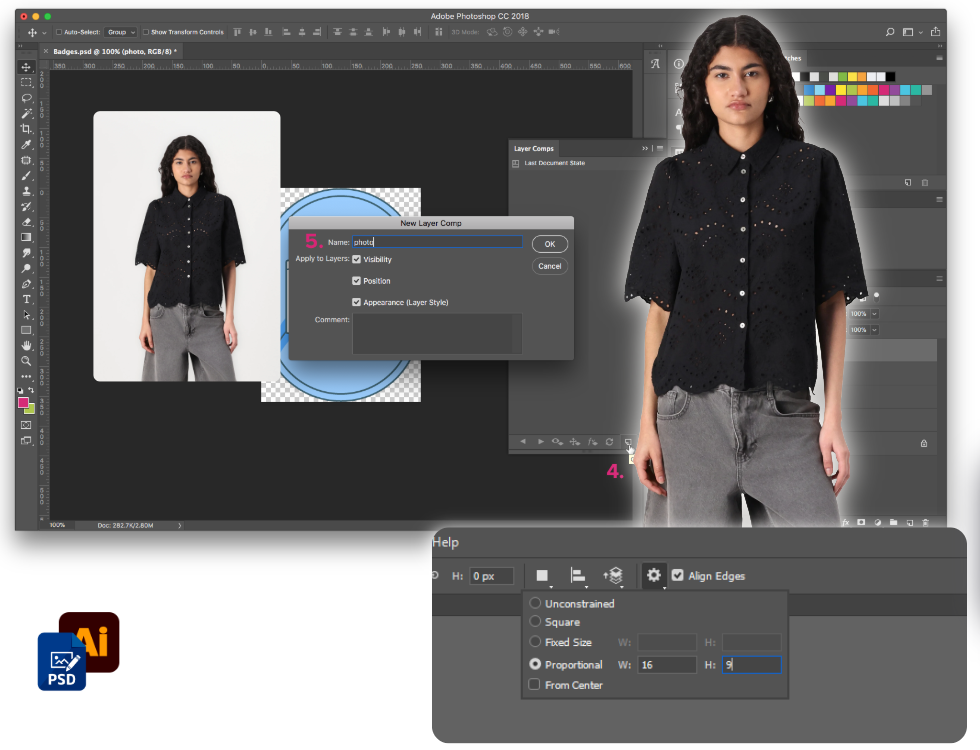Image resolution: width=980 pixels, height=750 pixels.
Task: Open the path arrangement dropdown
Action: [x=613, y=576]
